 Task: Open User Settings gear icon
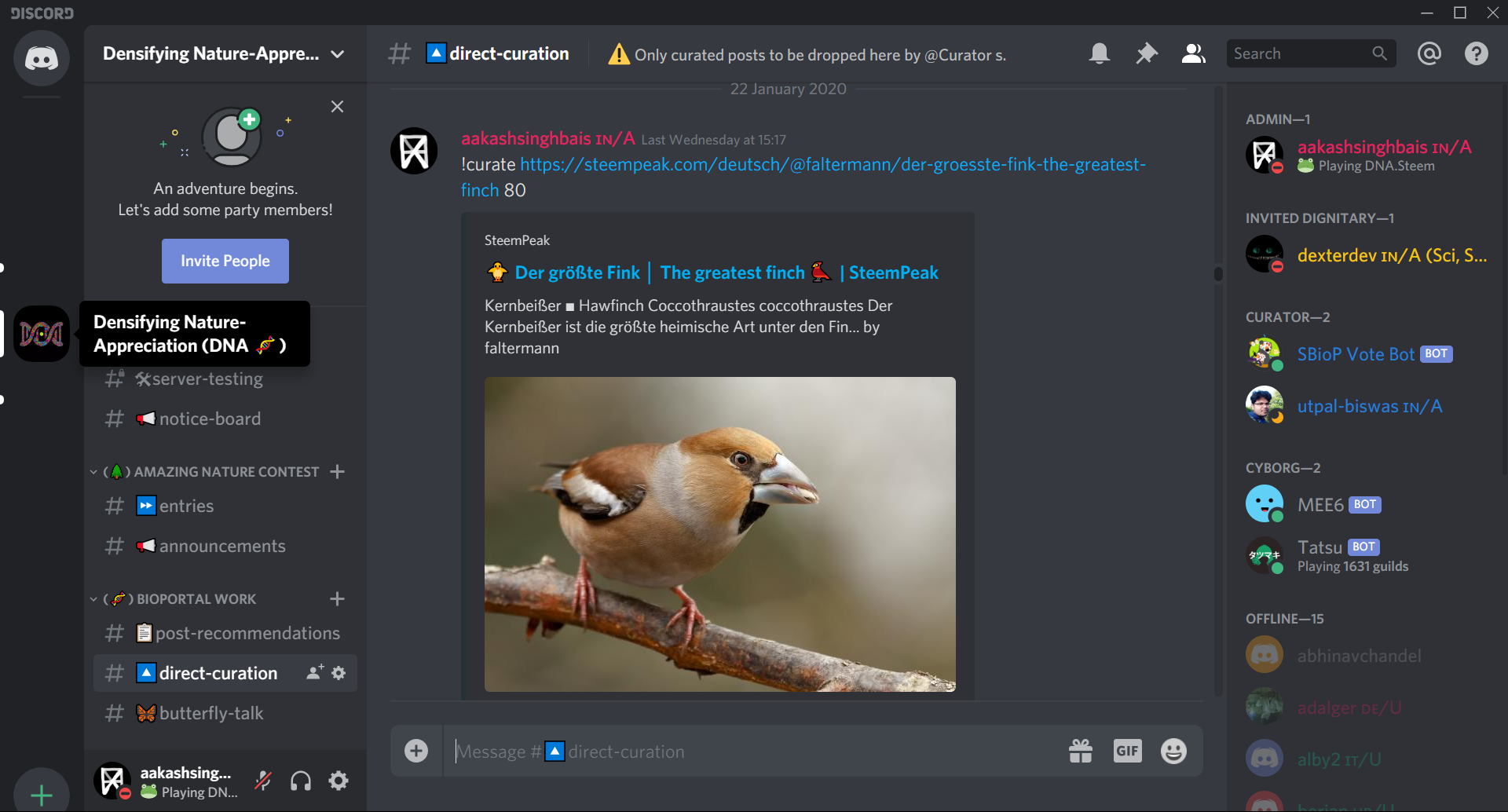point(339,781)
